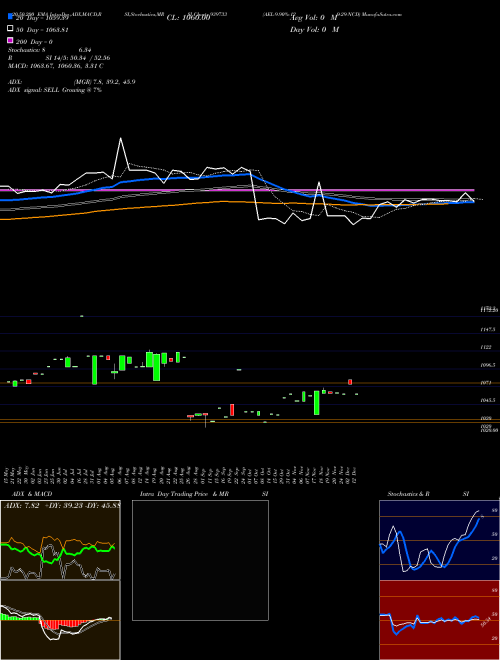Click the 1122 price axis label
The image size is (500, 660).
point(486,347)
